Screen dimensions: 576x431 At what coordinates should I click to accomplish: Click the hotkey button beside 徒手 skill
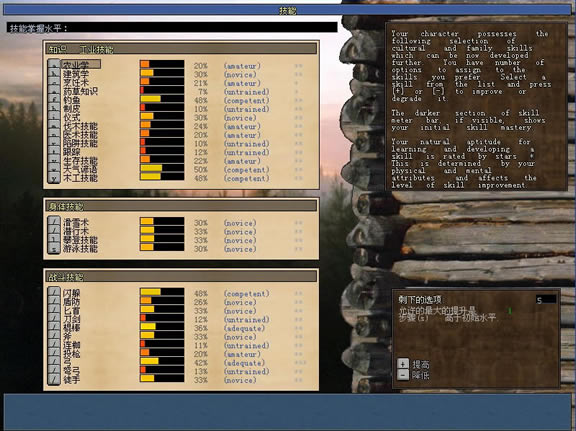point(54,380)
